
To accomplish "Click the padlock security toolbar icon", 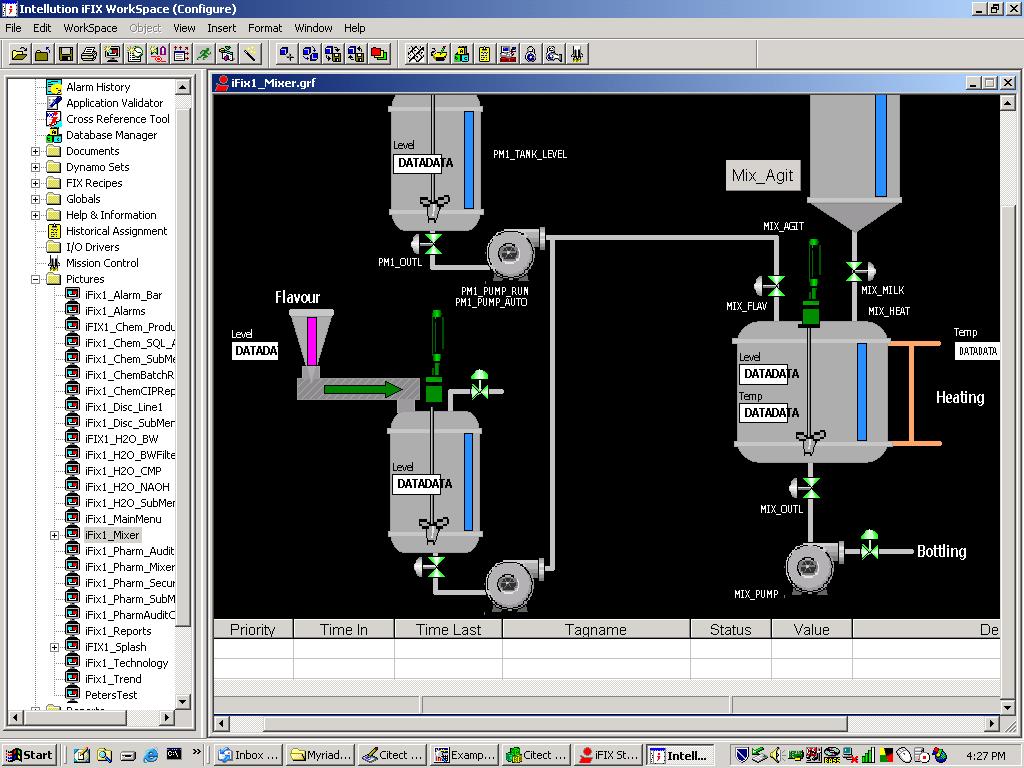I will [531, 54].
